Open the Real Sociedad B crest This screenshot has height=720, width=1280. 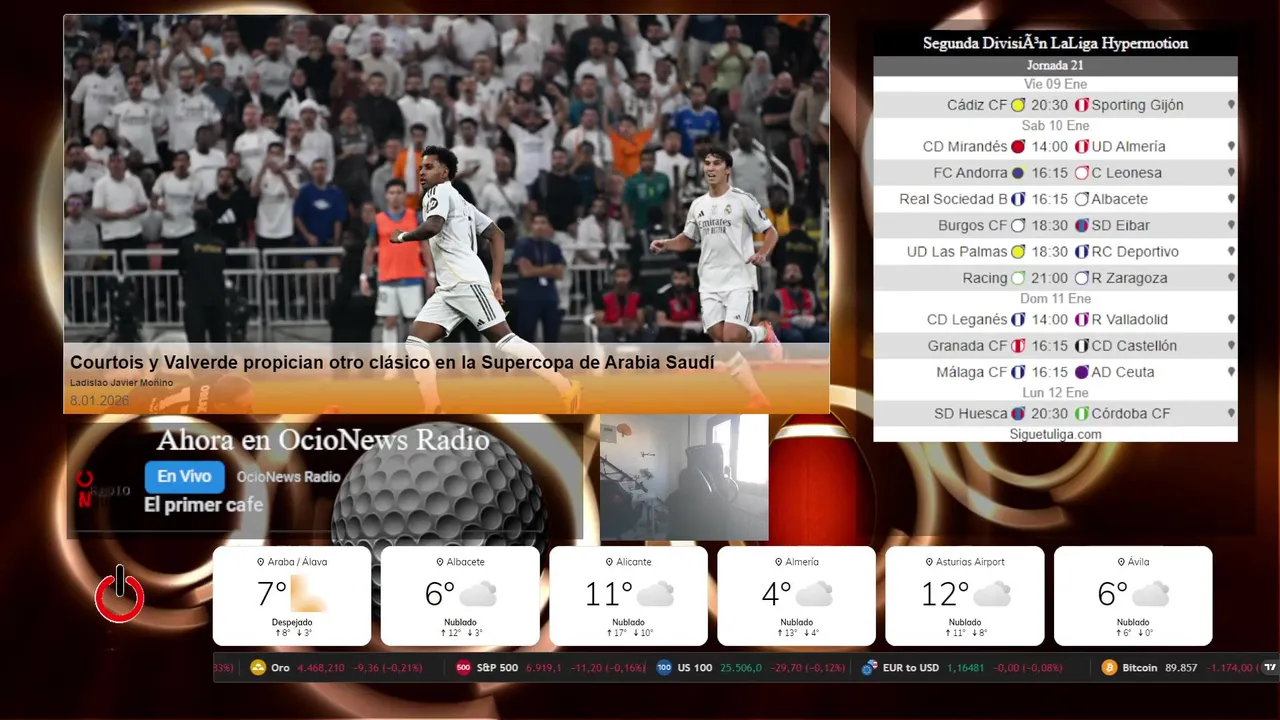coord(1018,199)
